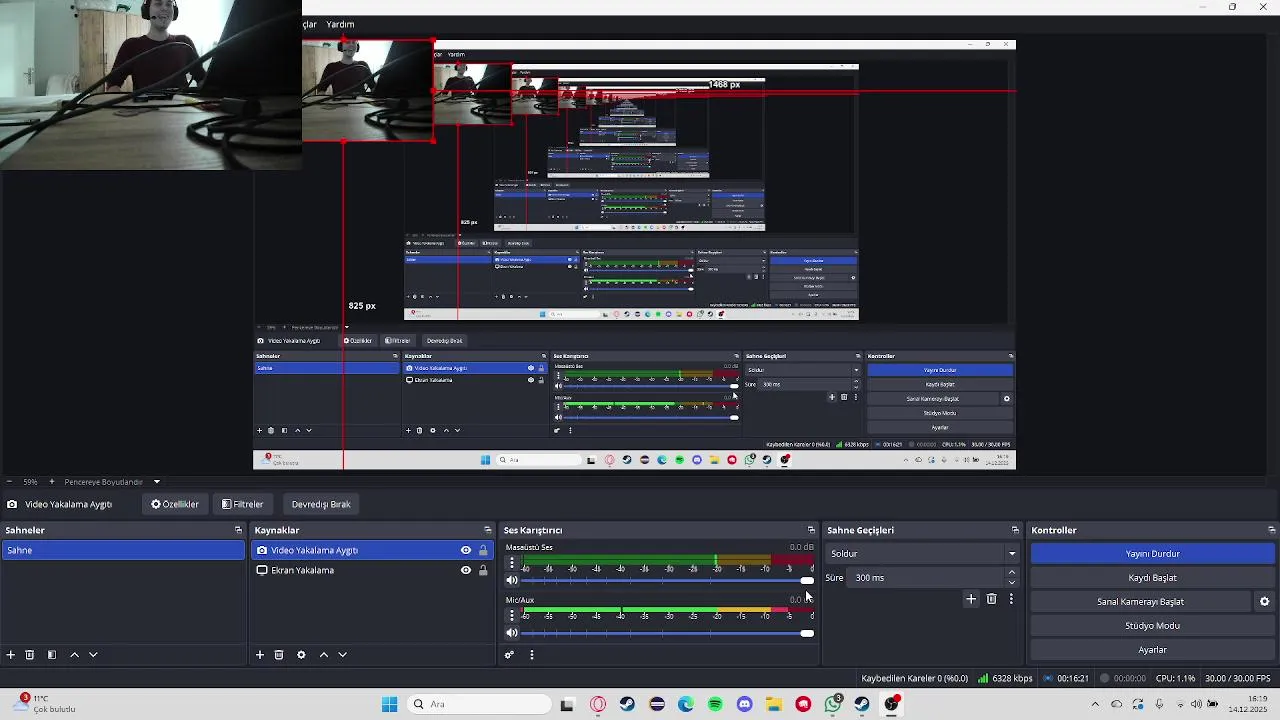1280x720 pixels.
Task: Undock the Sahneler panel
Action: click(238, 530)
